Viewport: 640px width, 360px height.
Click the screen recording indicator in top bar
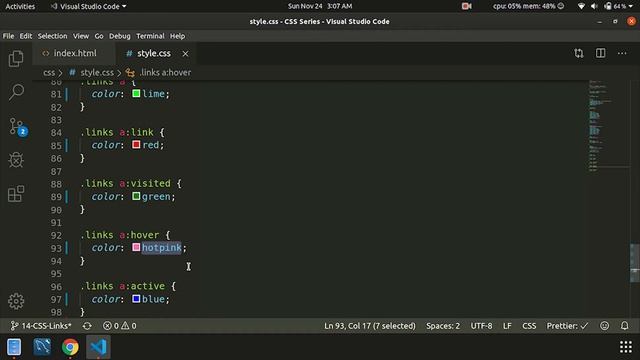pos(466,6)
